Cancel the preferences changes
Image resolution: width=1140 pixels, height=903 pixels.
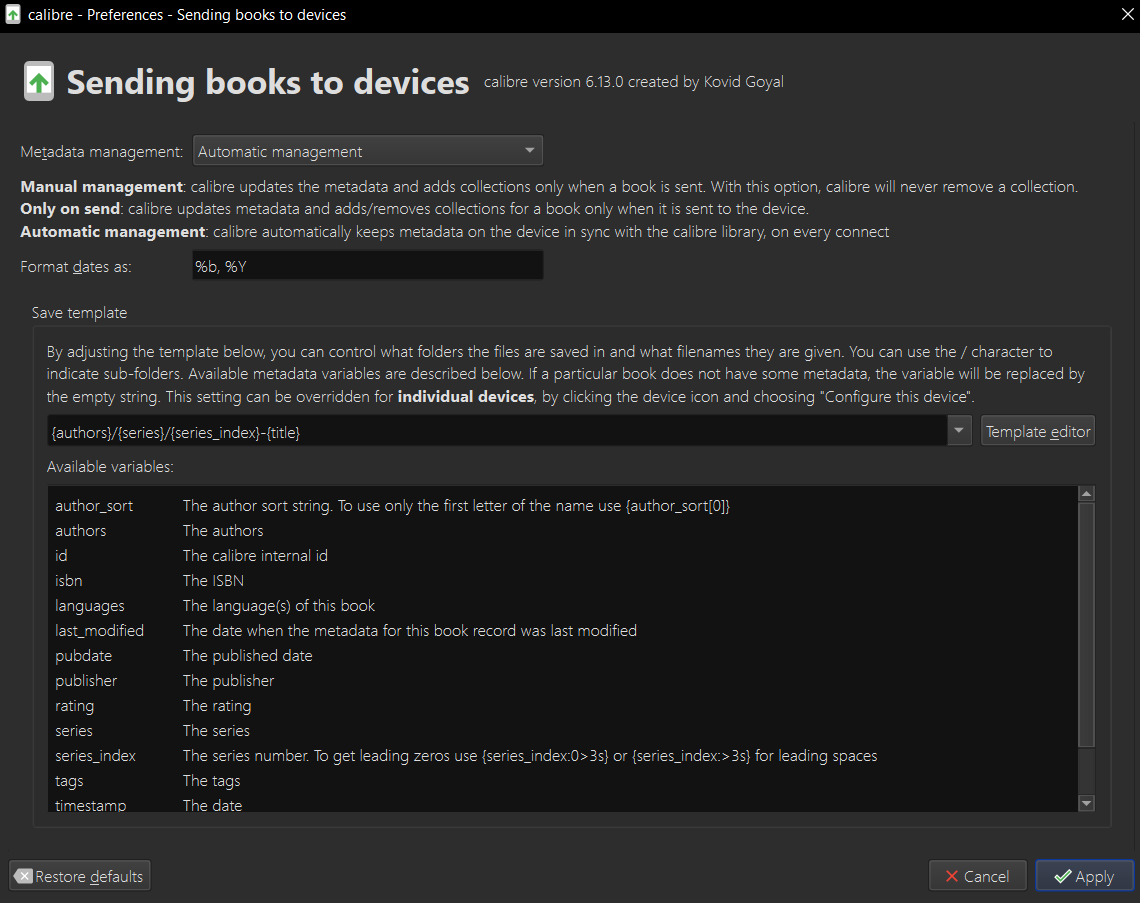[x=977, y=876]
